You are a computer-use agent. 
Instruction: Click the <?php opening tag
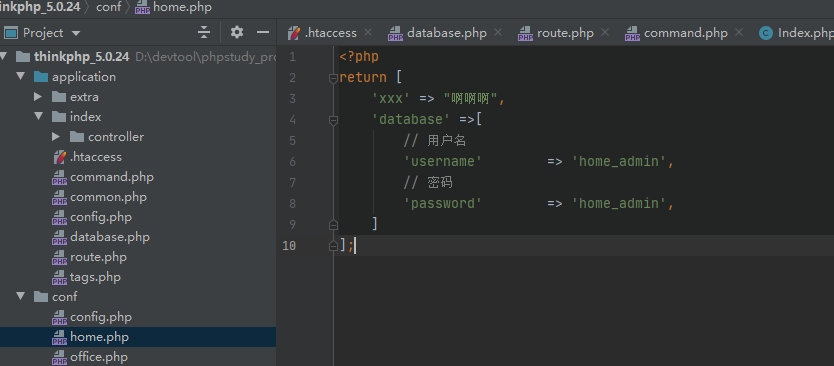[x=359, y=56]
